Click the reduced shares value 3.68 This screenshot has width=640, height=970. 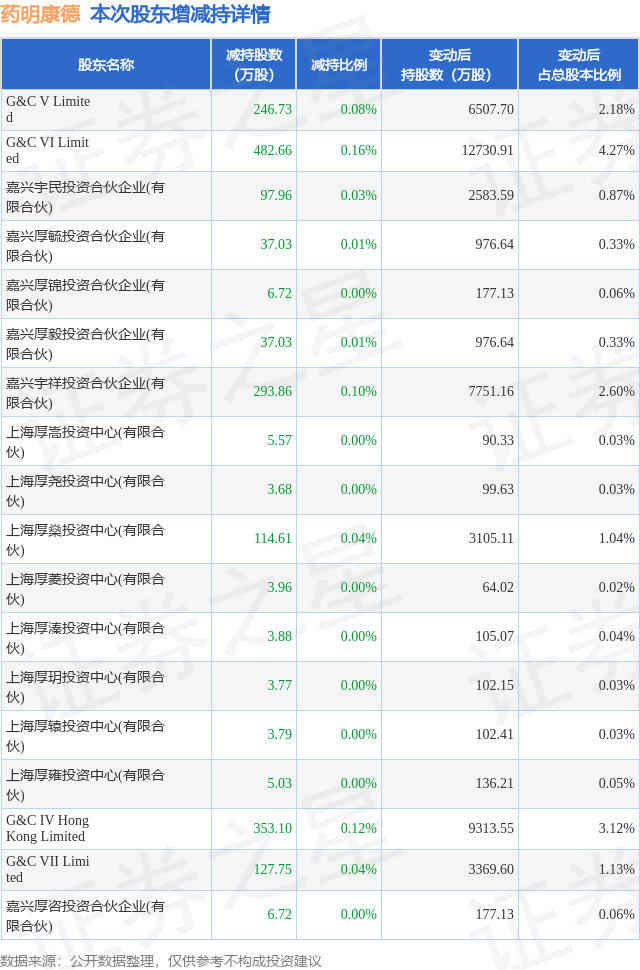pyautogui.click(x=279, y=489)
